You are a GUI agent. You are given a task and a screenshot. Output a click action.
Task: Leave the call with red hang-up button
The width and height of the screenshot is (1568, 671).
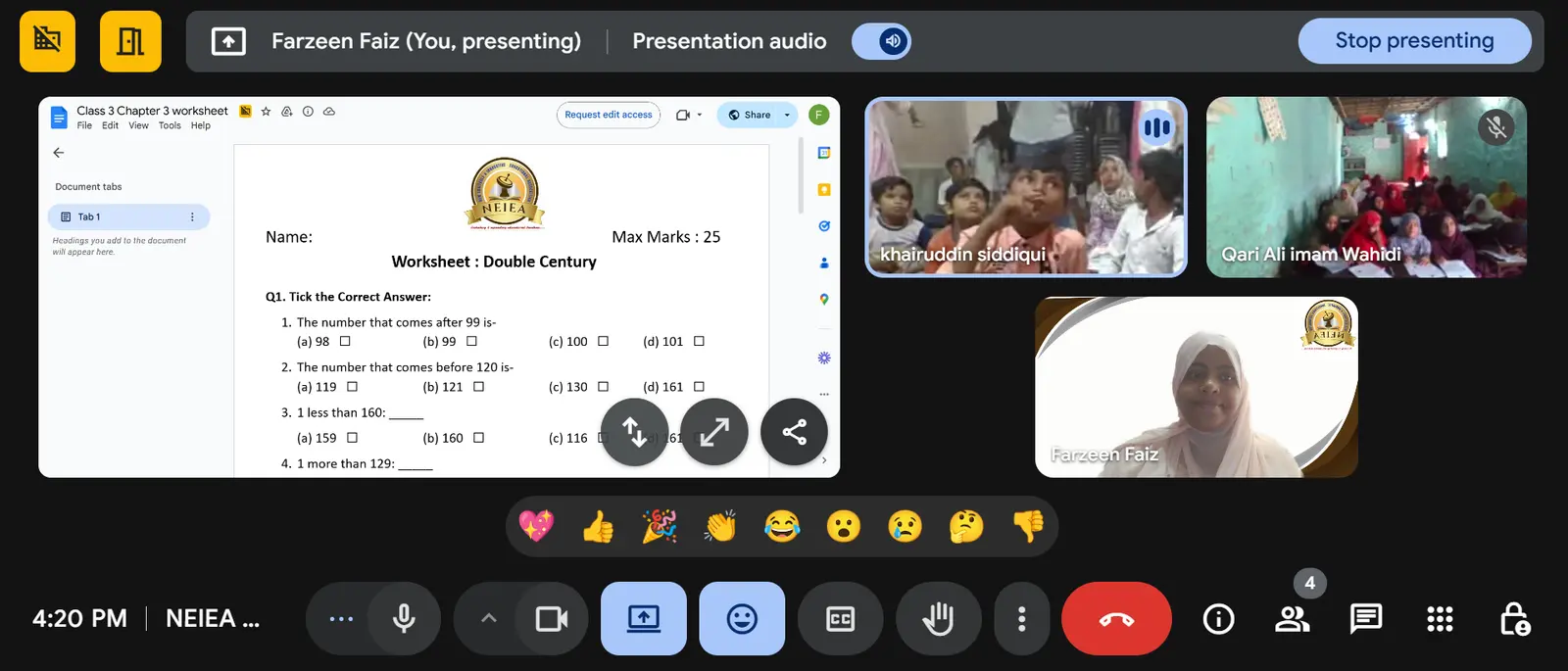(1116, 618)
